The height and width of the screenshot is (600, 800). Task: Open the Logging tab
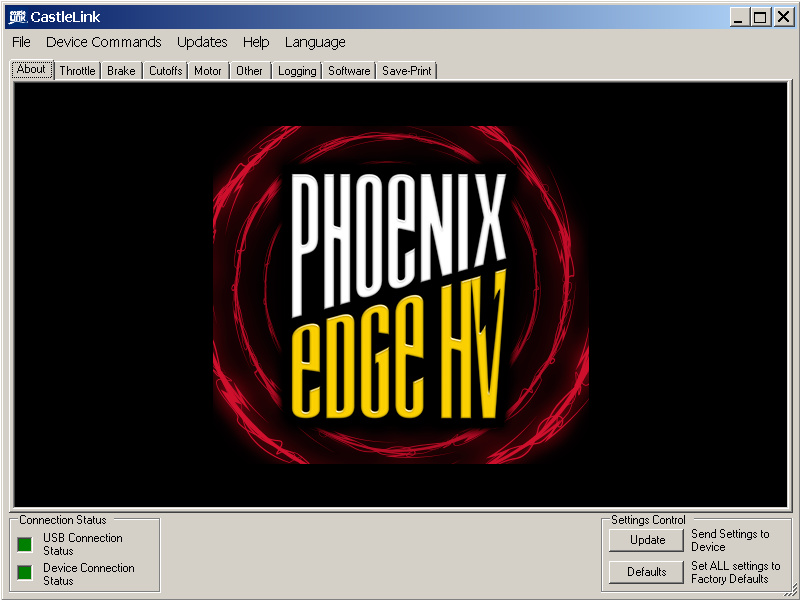click(297, 71)
